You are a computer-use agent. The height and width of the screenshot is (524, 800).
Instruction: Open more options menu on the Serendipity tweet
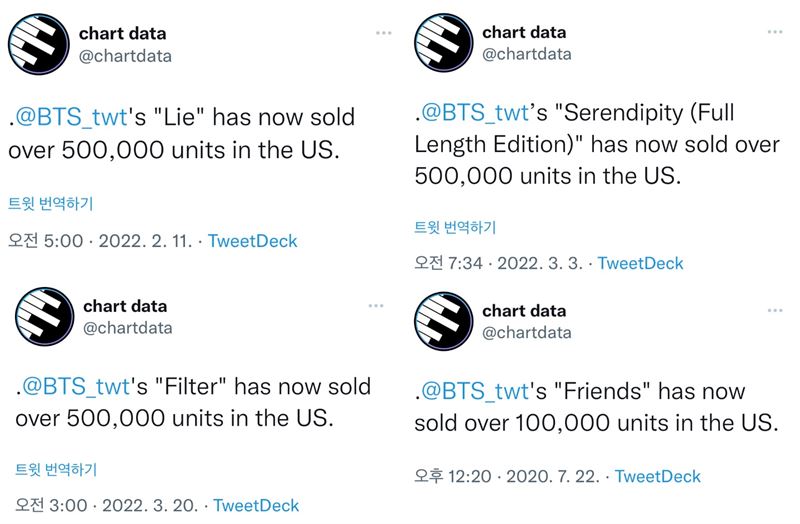point(775,32)
